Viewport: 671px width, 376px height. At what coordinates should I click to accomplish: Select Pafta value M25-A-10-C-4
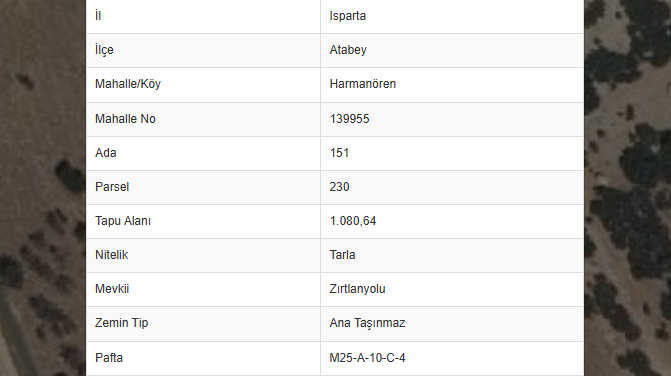pyautogui.click(x=367, y=358)
